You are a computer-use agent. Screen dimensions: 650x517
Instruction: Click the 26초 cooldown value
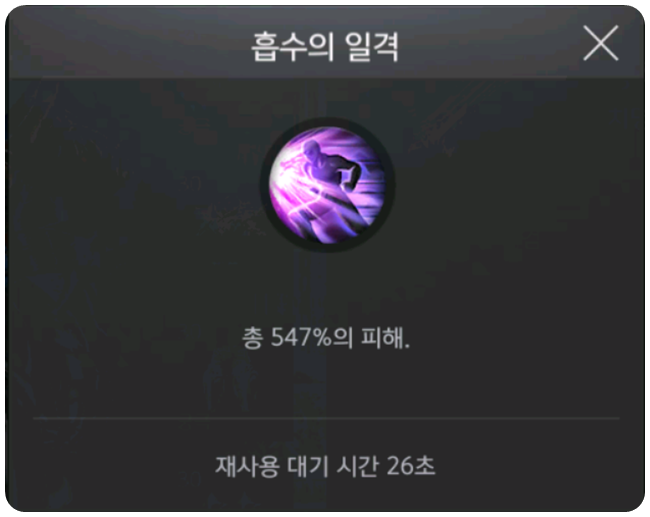(411, 466)
